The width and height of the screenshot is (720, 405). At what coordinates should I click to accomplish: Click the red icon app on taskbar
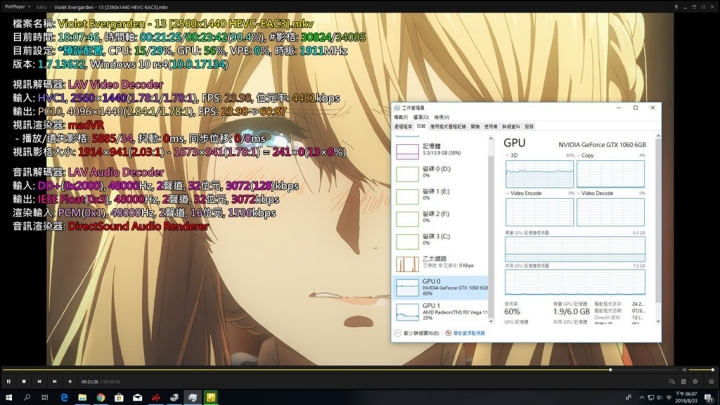tap(156, 397)
